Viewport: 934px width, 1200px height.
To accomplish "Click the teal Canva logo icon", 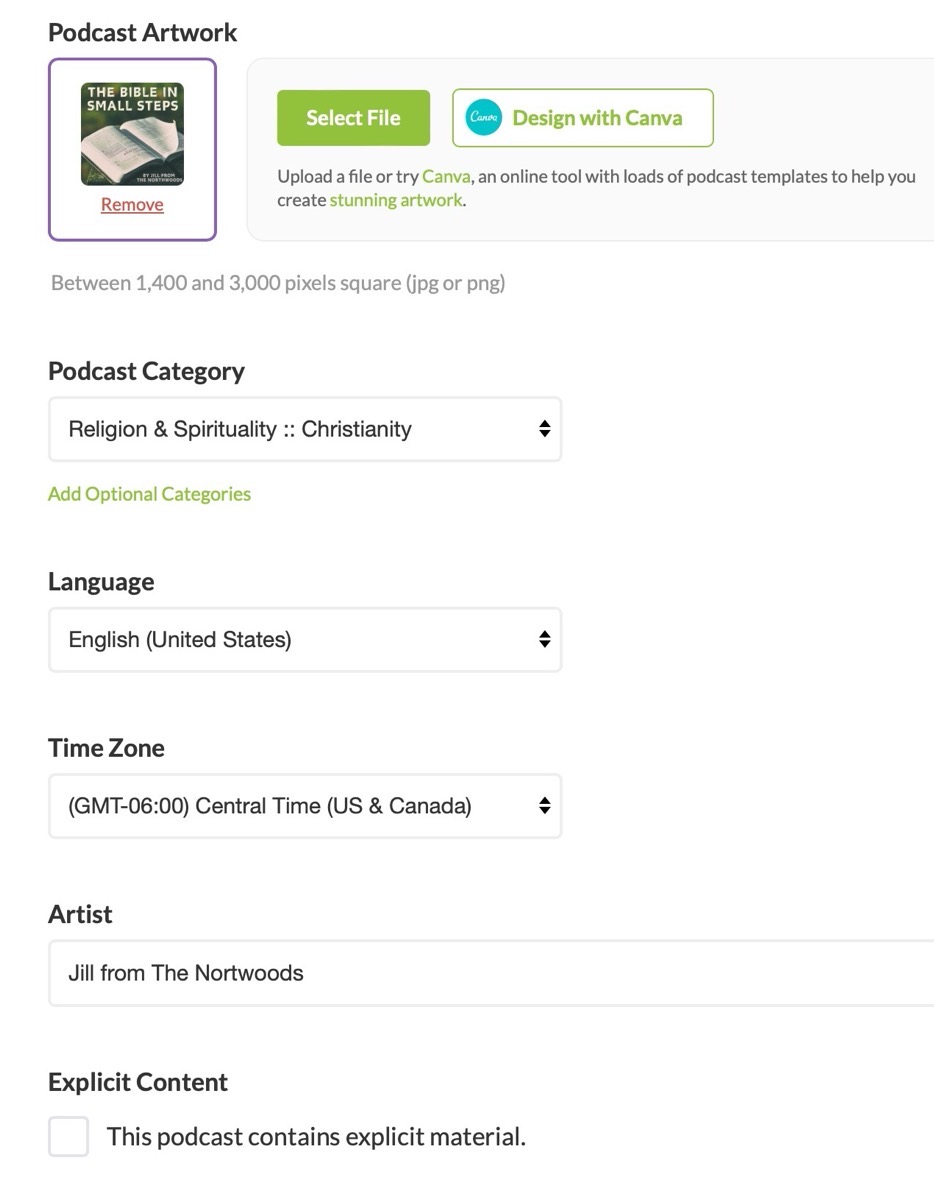I will point(484,118).
